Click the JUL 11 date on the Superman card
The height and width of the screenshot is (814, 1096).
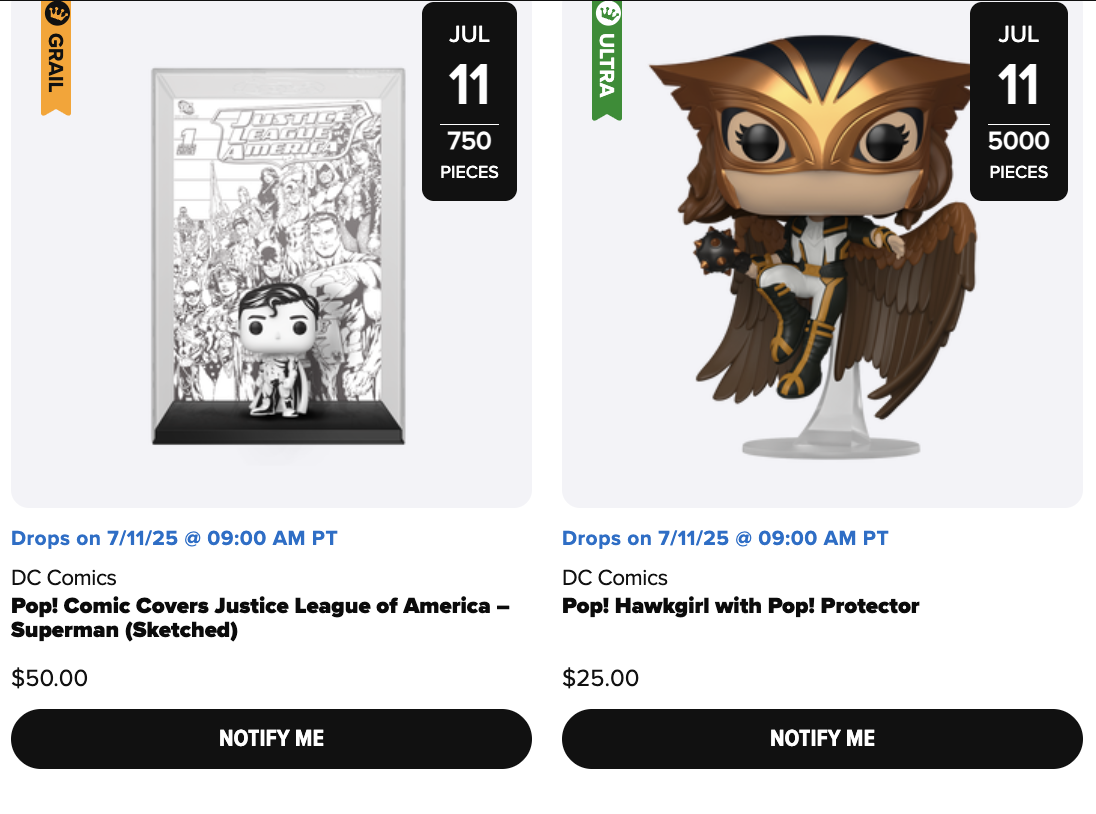[469, 68]
